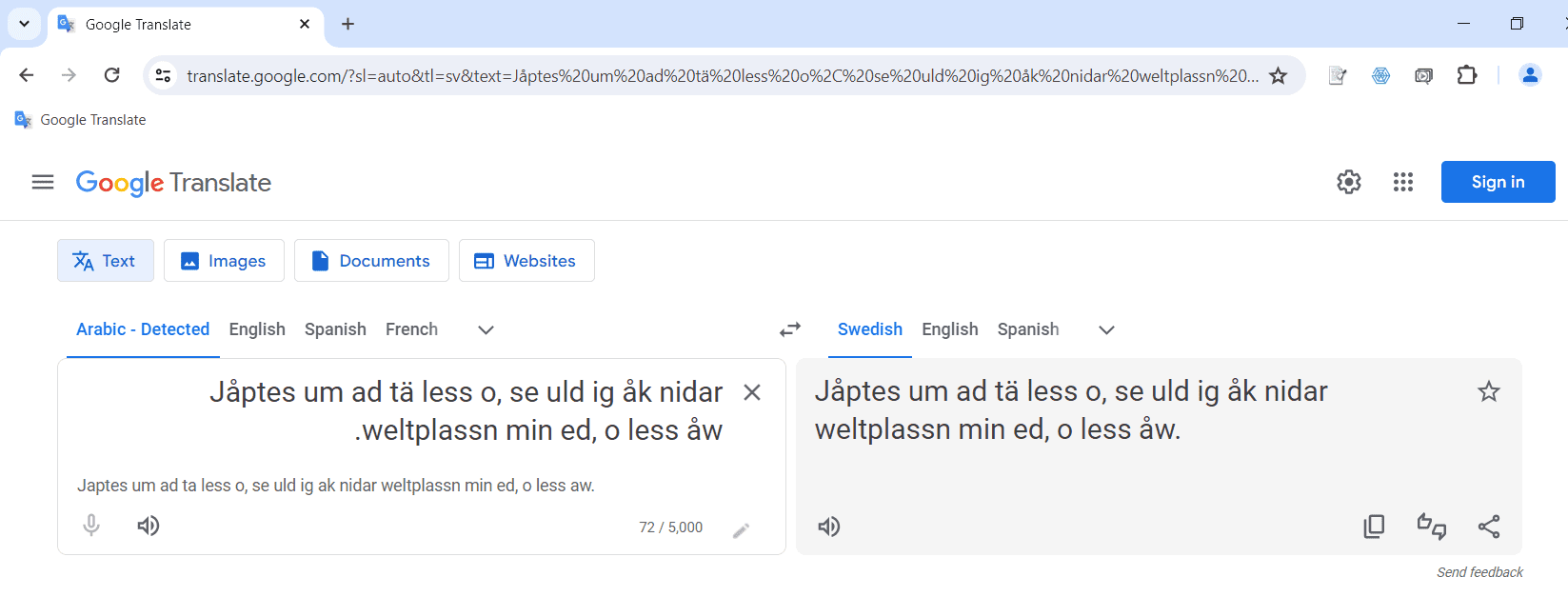Close the Google Translate tab

(305, 24)
